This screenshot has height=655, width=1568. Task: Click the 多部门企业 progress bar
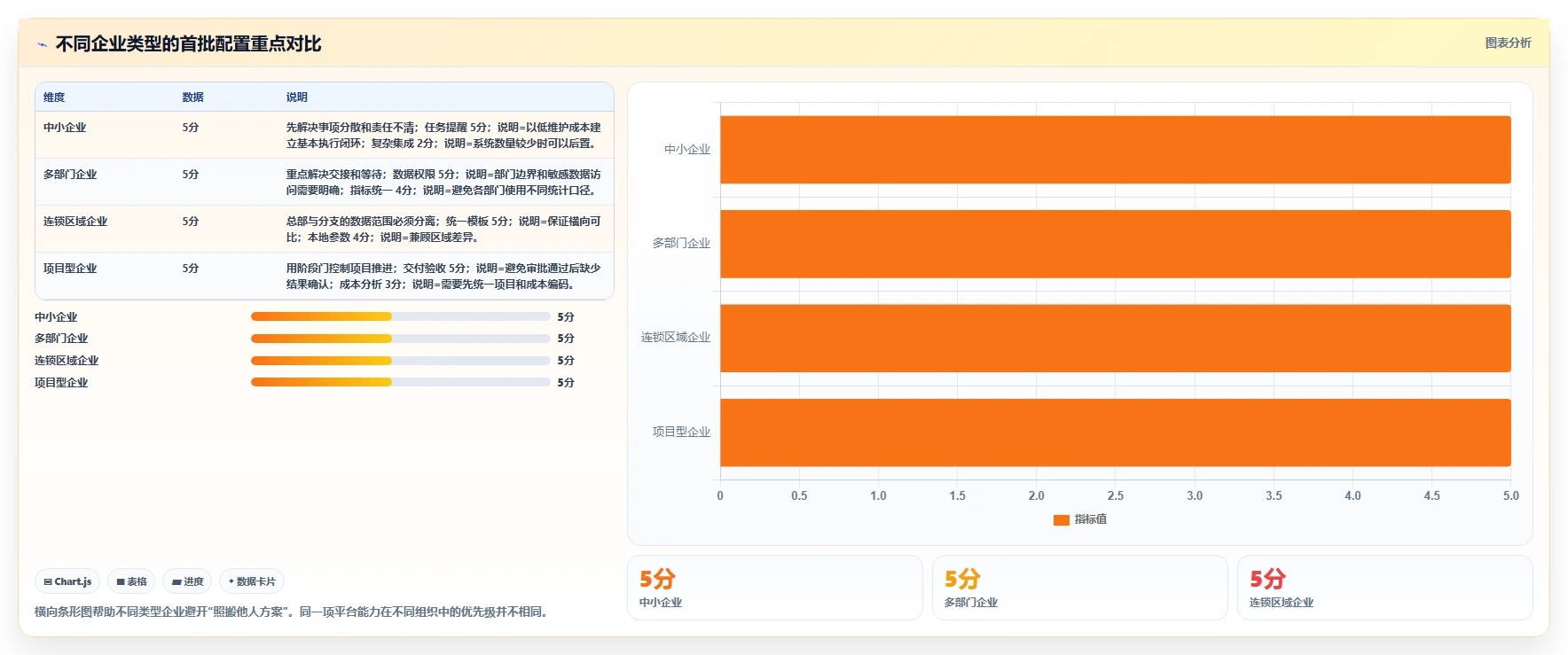pyautogui.click(x=401, y=339)
